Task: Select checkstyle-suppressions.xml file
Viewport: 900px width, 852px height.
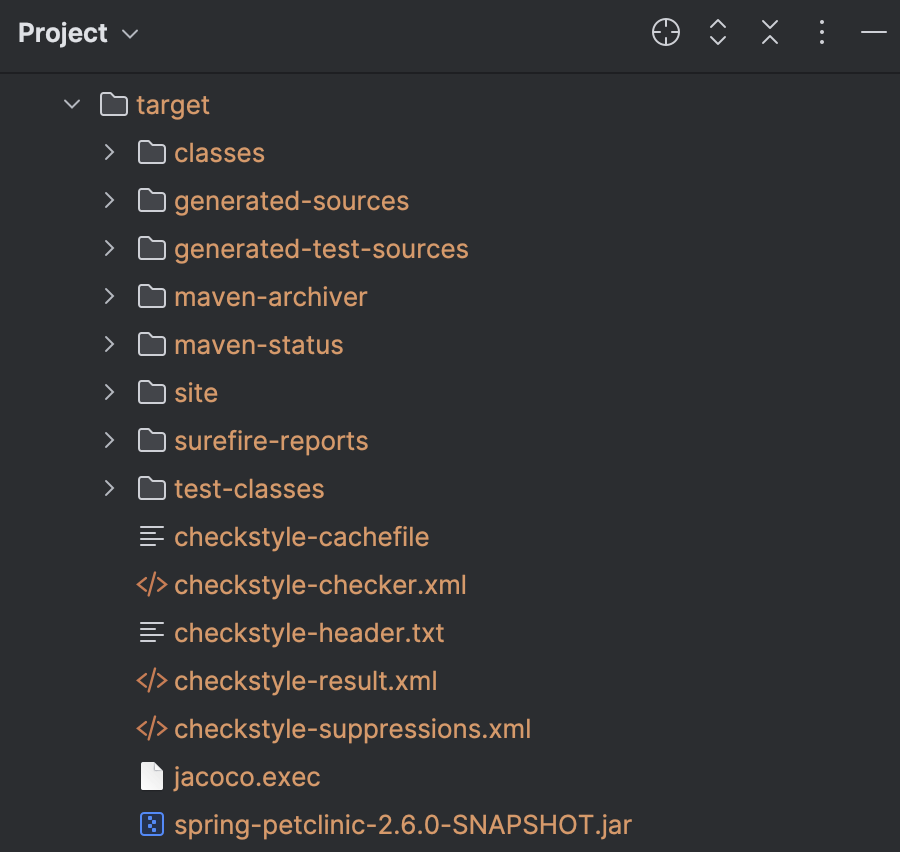Action: coord(352,729)
